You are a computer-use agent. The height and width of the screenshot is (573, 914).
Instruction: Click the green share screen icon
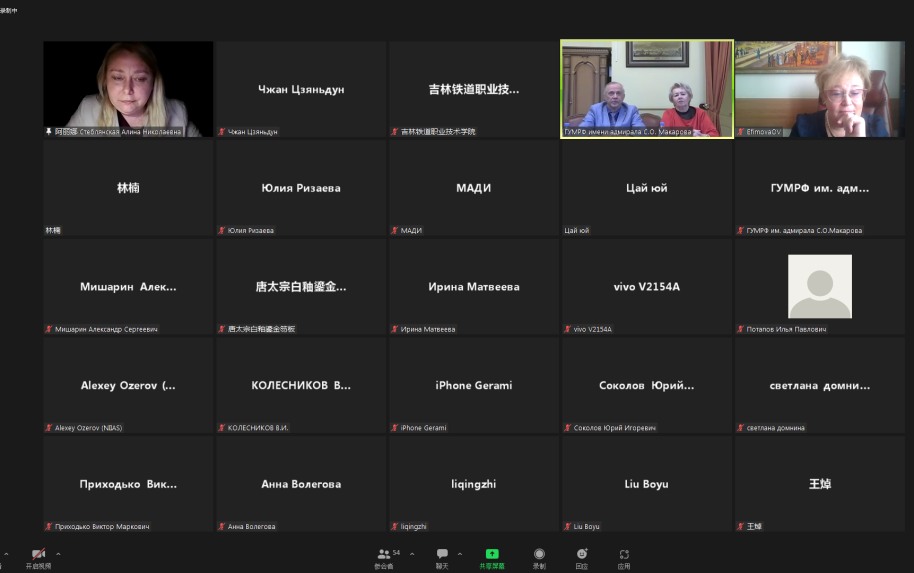pos(492,554)
